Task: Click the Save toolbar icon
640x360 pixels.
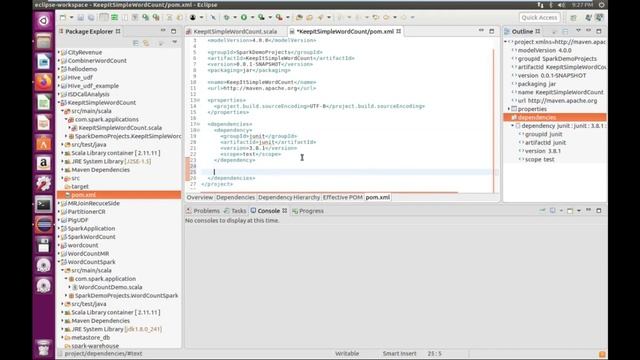Action: coord(80,18)
